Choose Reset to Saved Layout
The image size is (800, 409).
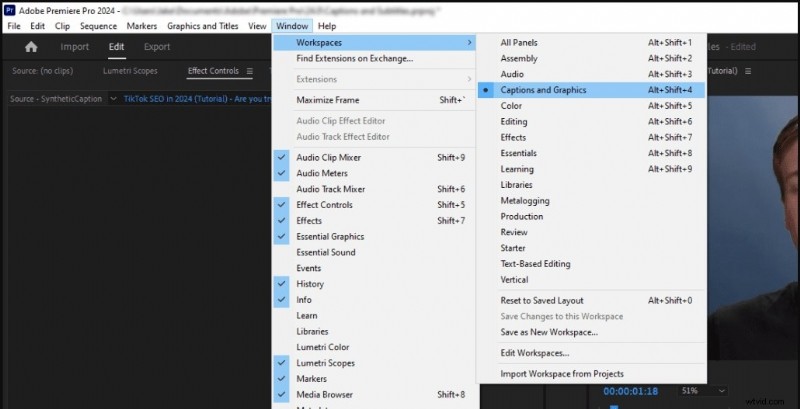[x=591, y=301]
